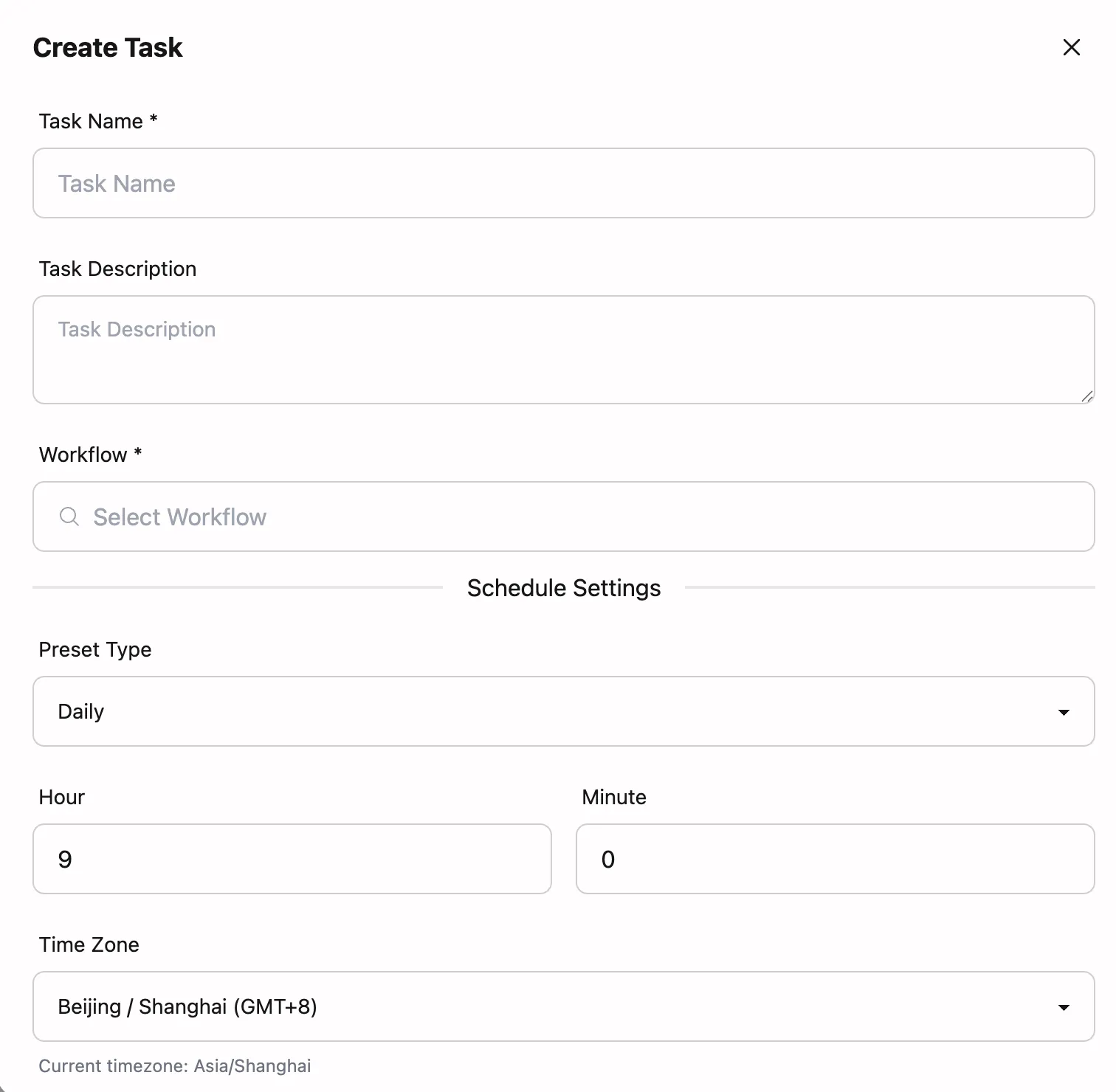Click the Beijing / Shanghai (GMT+8) value
Image resolution: width=1116 pixels, height=1092 pixels.
[x=187, y=1006]
